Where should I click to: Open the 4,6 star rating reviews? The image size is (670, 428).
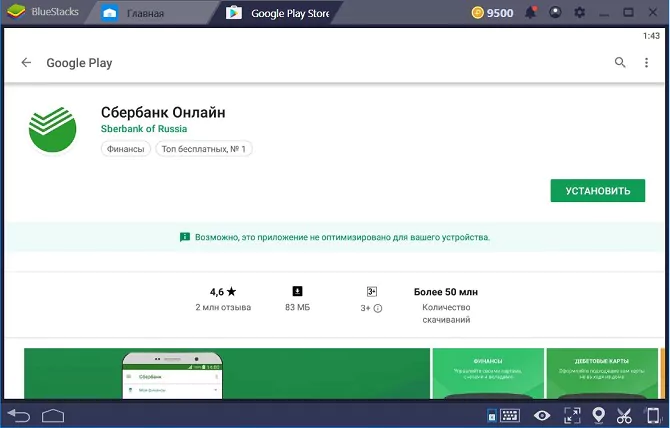point(223,292)
